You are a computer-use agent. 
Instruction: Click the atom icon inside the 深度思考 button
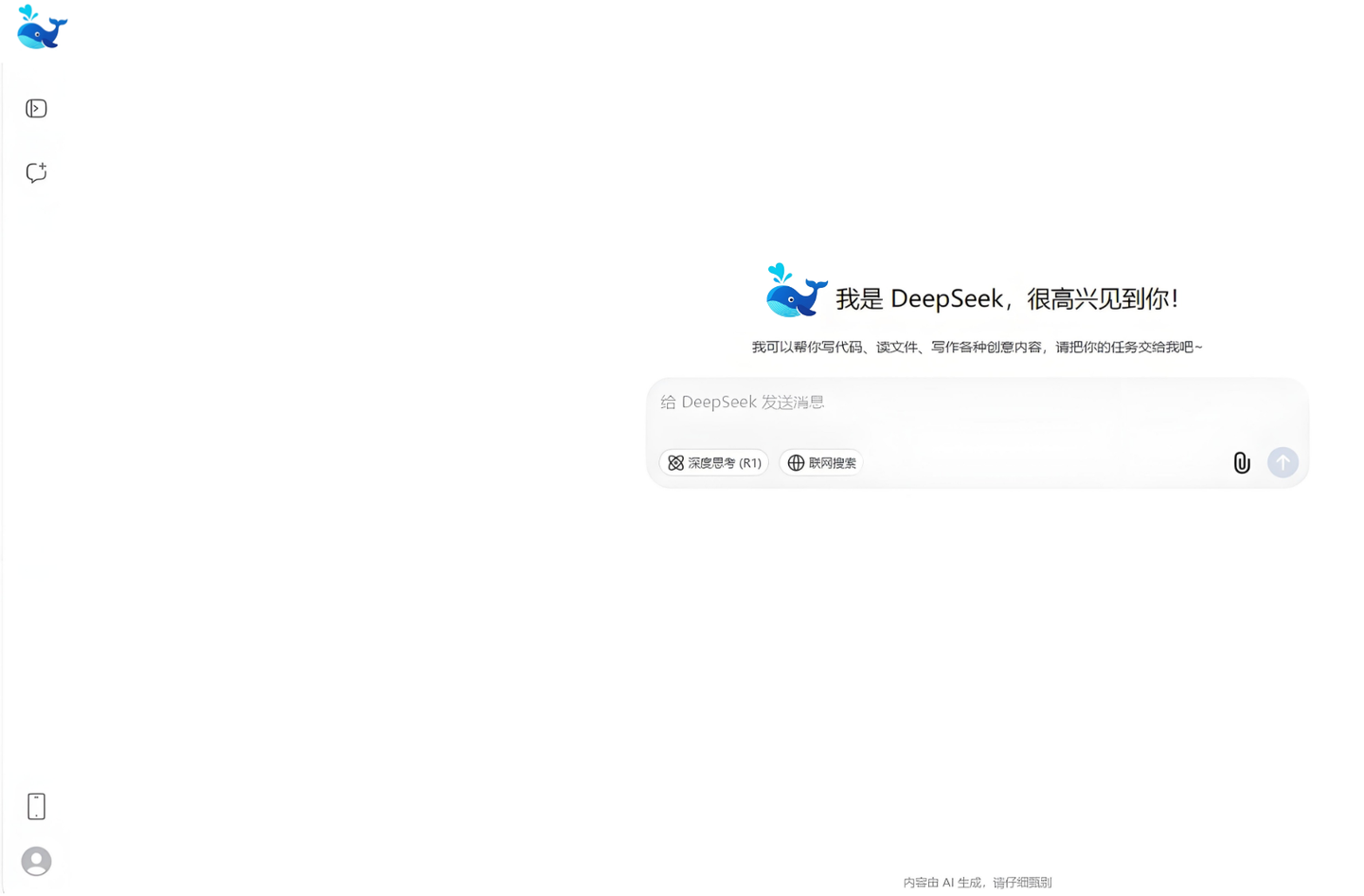pyautogui.click(x=676, y=463)
